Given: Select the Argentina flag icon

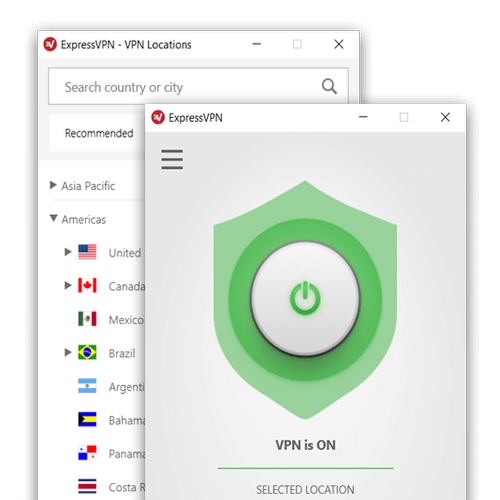Looking at the screenshot, I should (87, 386).
